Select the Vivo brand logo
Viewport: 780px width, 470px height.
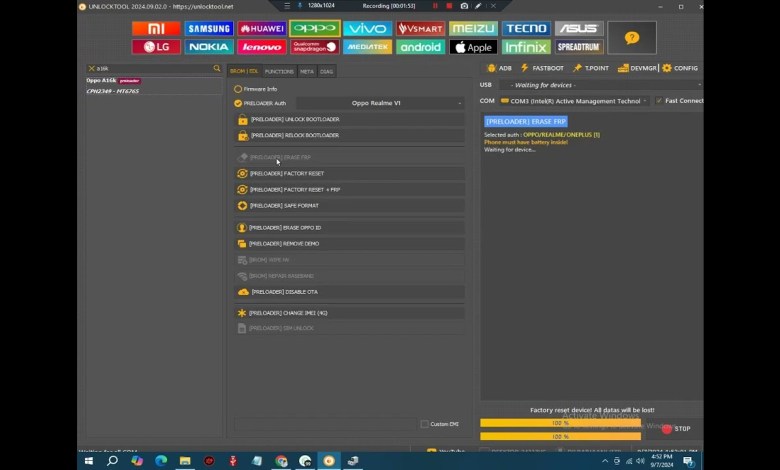(x=368, y=29)
